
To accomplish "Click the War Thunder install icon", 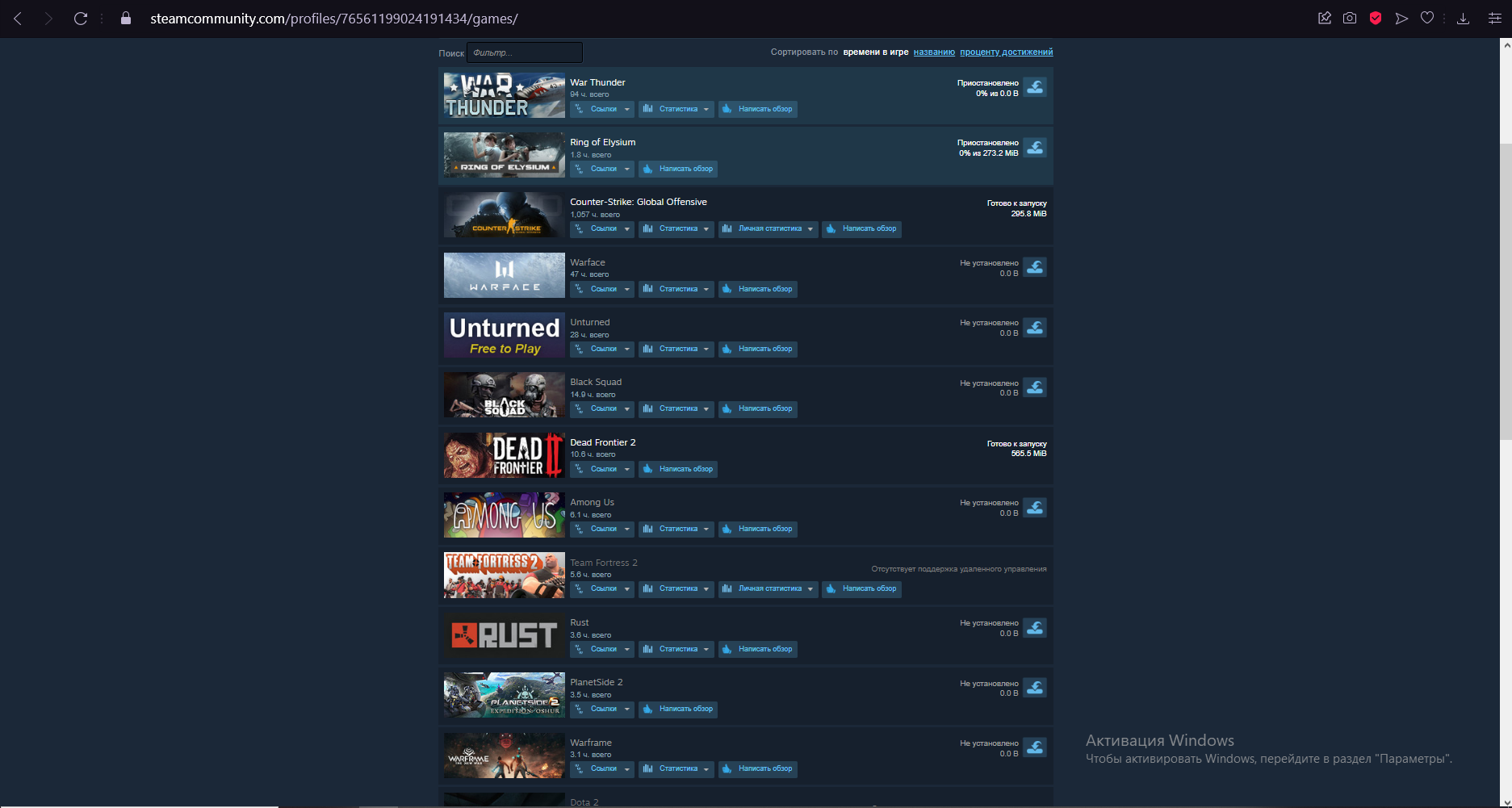I will [1035, 87].
